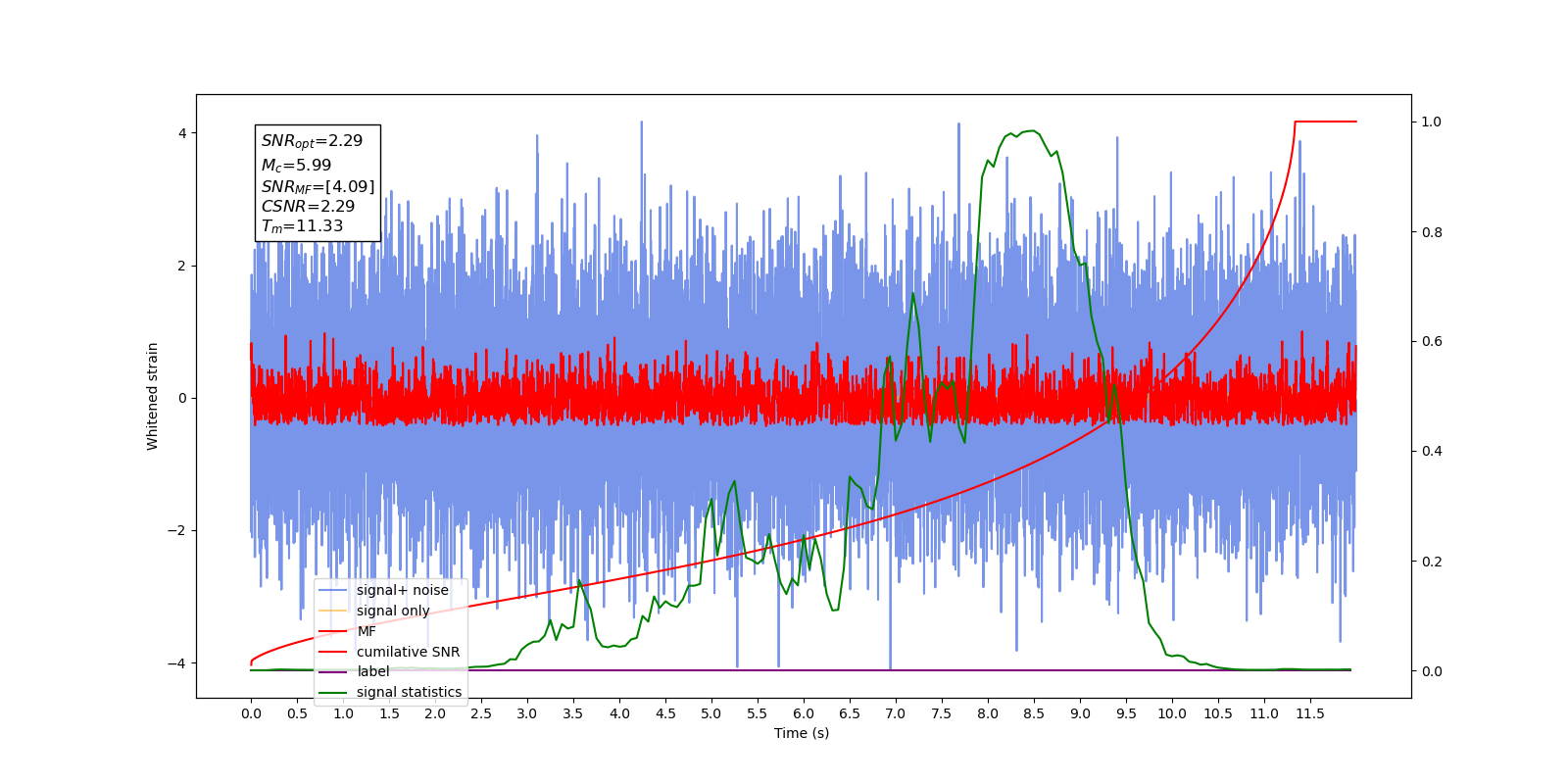Click the 9.5 tick on time axis

1126,713
